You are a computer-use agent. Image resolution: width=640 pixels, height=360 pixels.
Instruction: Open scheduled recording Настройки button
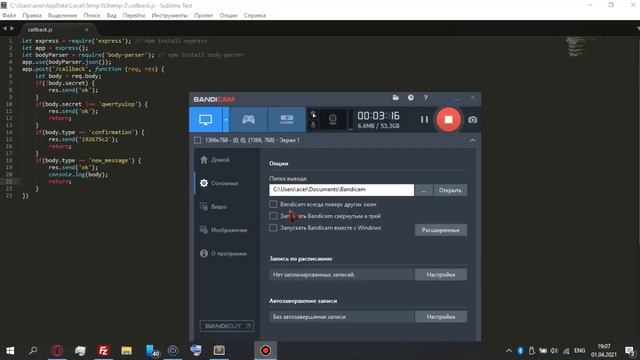(x=441, y=275)
